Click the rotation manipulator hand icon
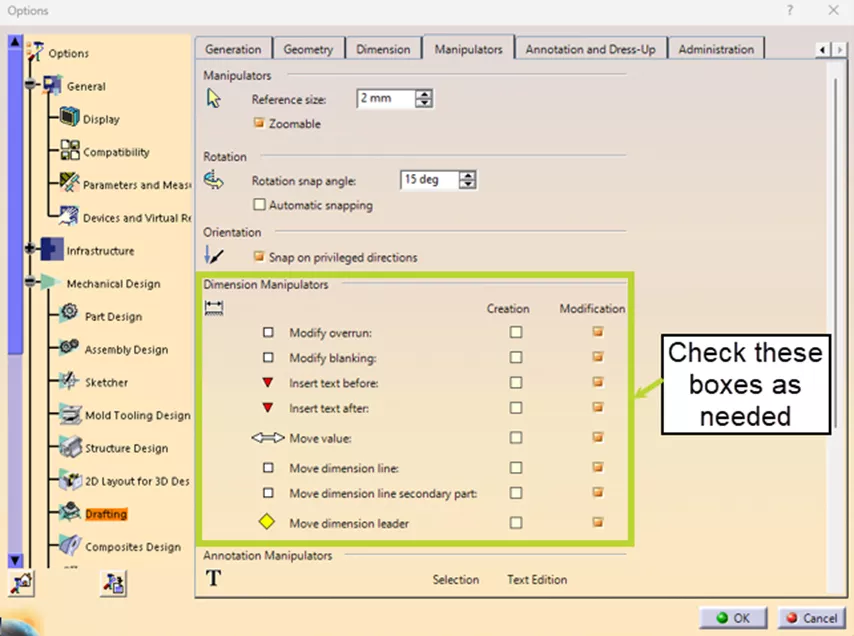Viewport: 854px width, 636px height. point(214,178)
